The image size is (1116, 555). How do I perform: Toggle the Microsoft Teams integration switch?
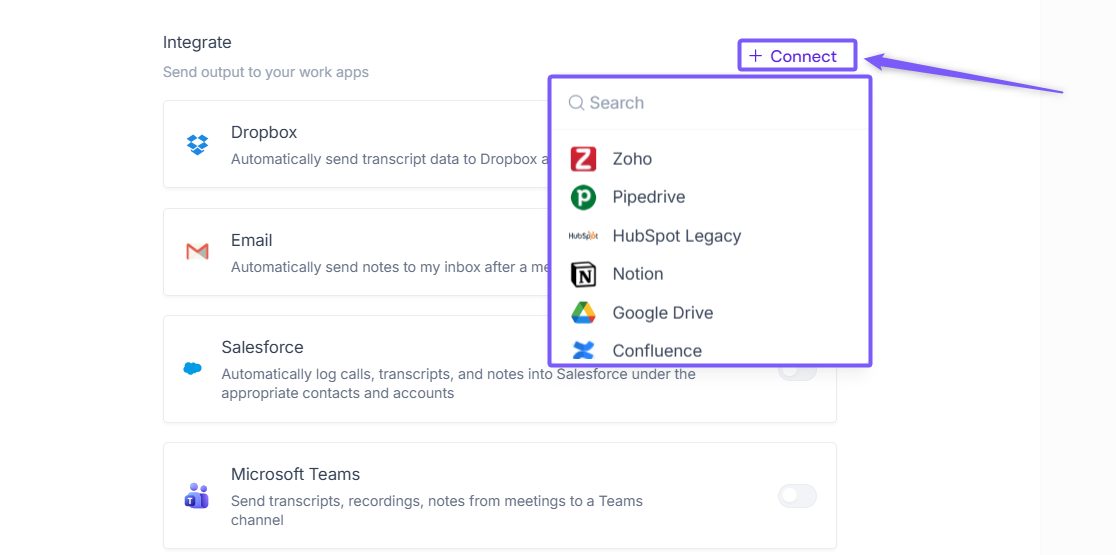pos(797,496)
